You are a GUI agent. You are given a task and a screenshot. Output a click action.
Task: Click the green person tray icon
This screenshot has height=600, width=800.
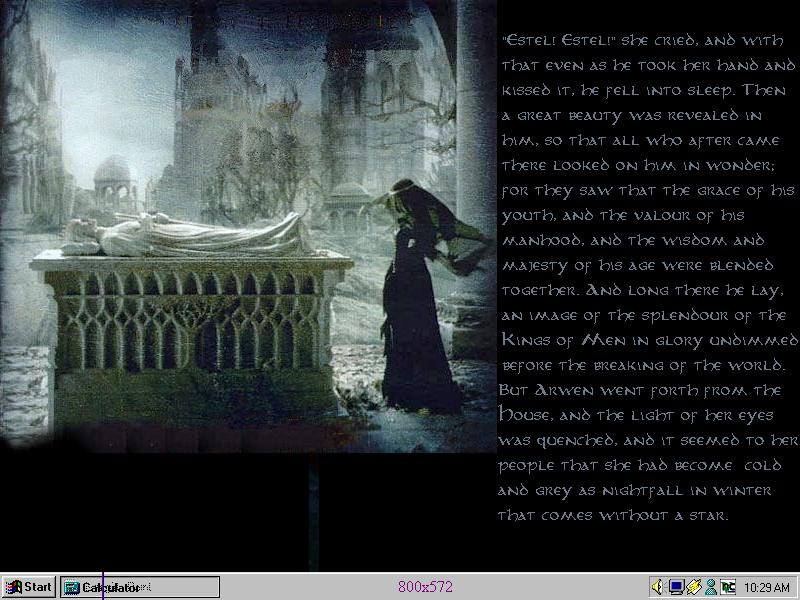(710, 587)
